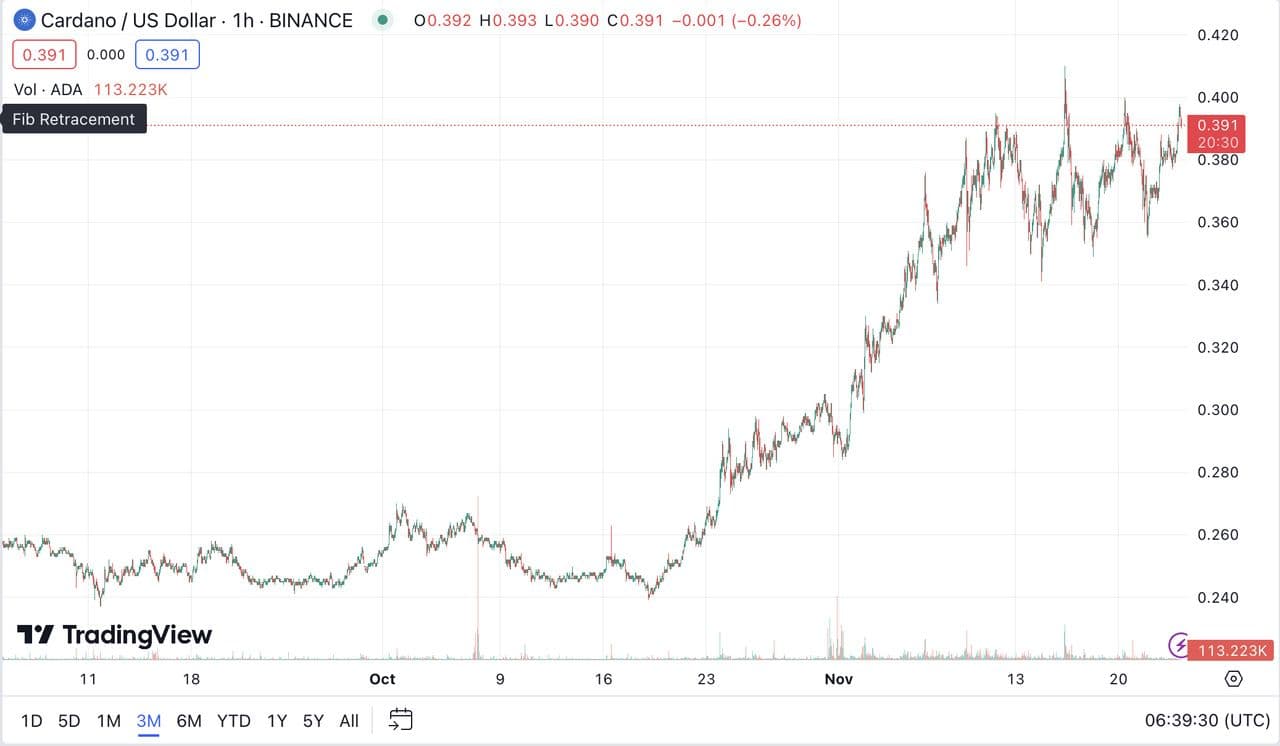Select the 5D time range
Image resolution: width=1280 pixels, height=746 pixels.
pyautogui.click(x=69, y=720)
